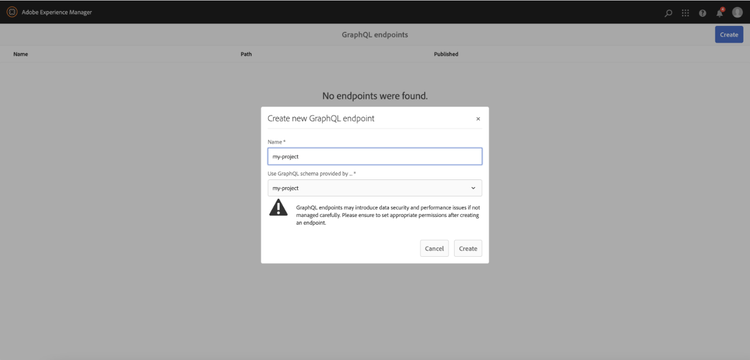Expand the GraphQL schema dropdown chevron

(x=473, y=188)
